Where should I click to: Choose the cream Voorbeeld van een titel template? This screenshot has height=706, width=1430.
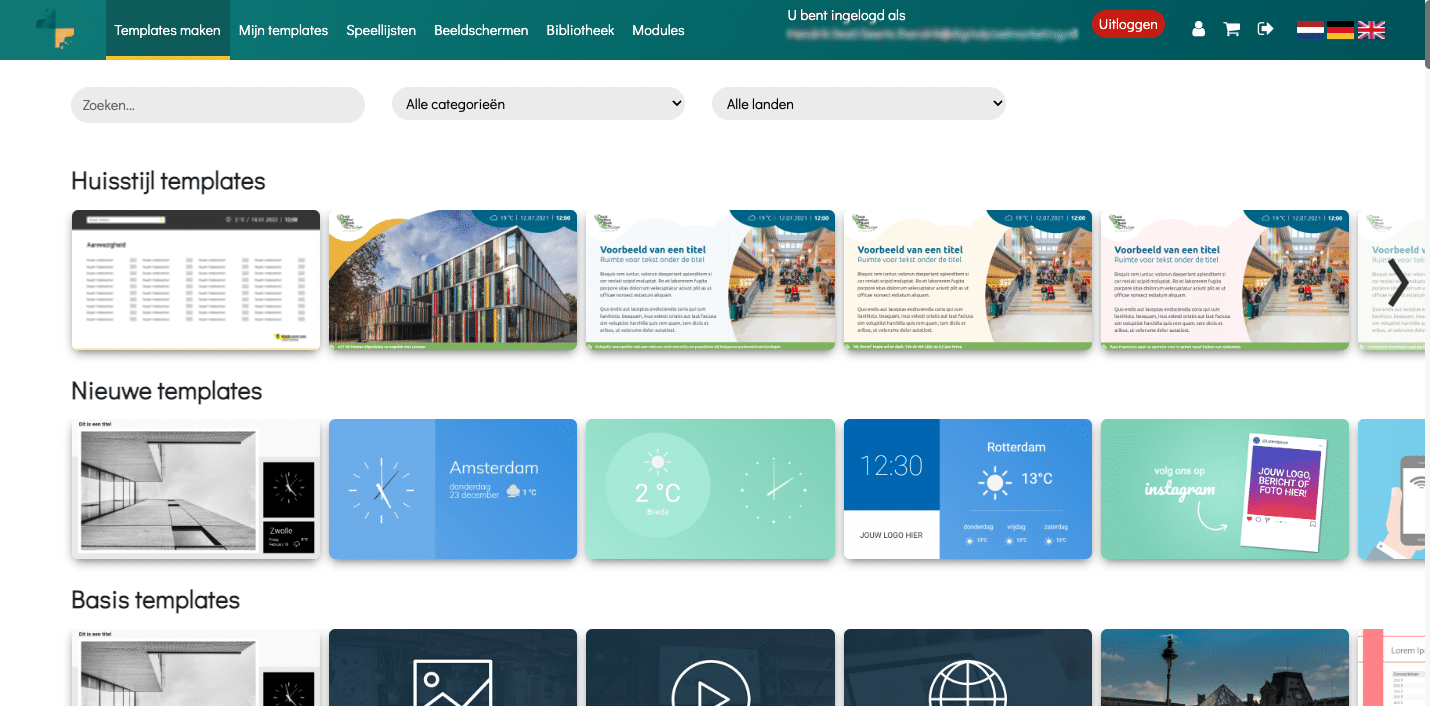(968, 280)
